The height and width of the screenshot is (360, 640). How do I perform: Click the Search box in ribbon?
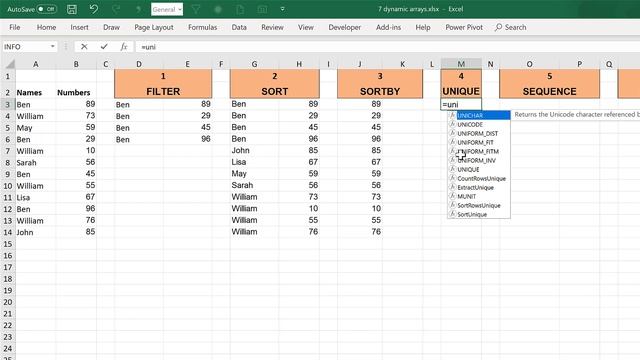(x=511, y=27)
